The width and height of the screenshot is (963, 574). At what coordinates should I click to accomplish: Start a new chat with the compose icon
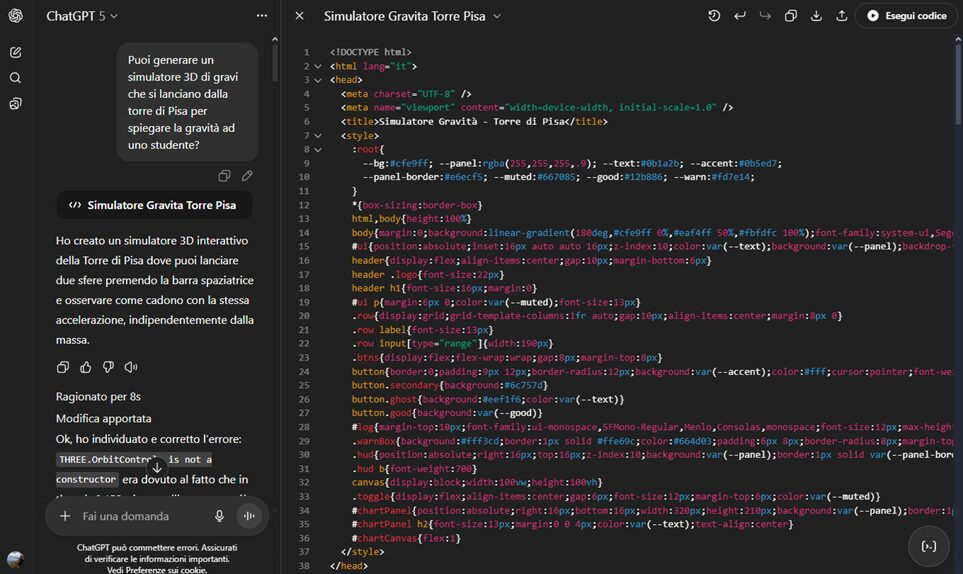(x=15, y=52)
